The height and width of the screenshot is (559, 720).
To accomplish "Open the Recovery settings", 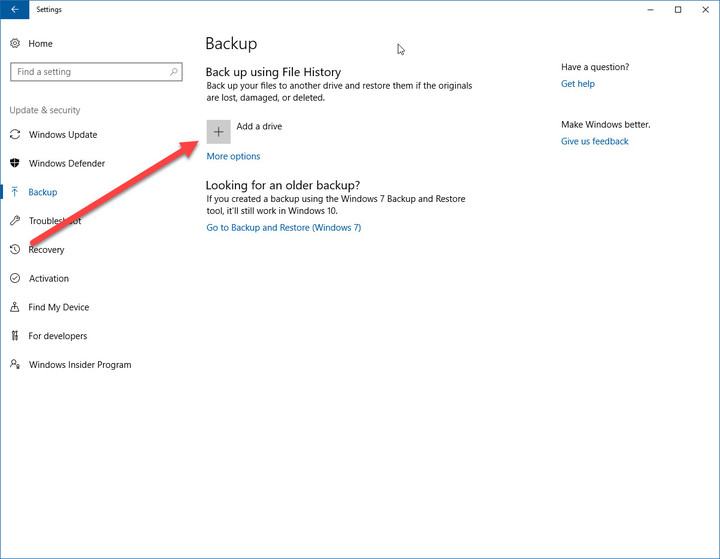I will click(46, 250).
